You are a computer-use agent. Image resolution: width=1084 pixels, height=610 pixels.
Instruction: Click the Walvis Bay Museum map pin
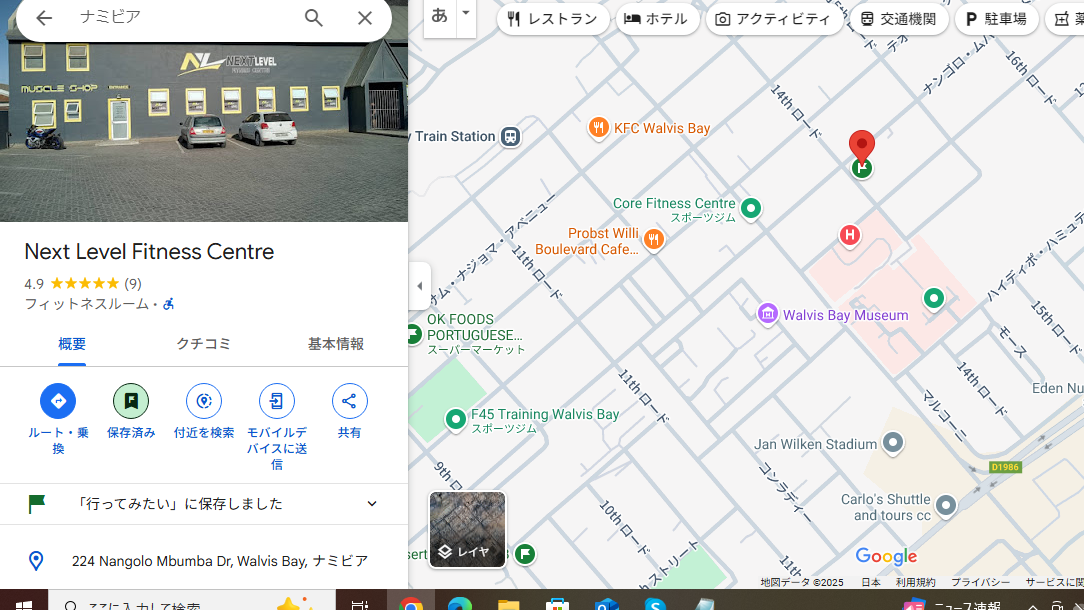(x=768, y=315)
